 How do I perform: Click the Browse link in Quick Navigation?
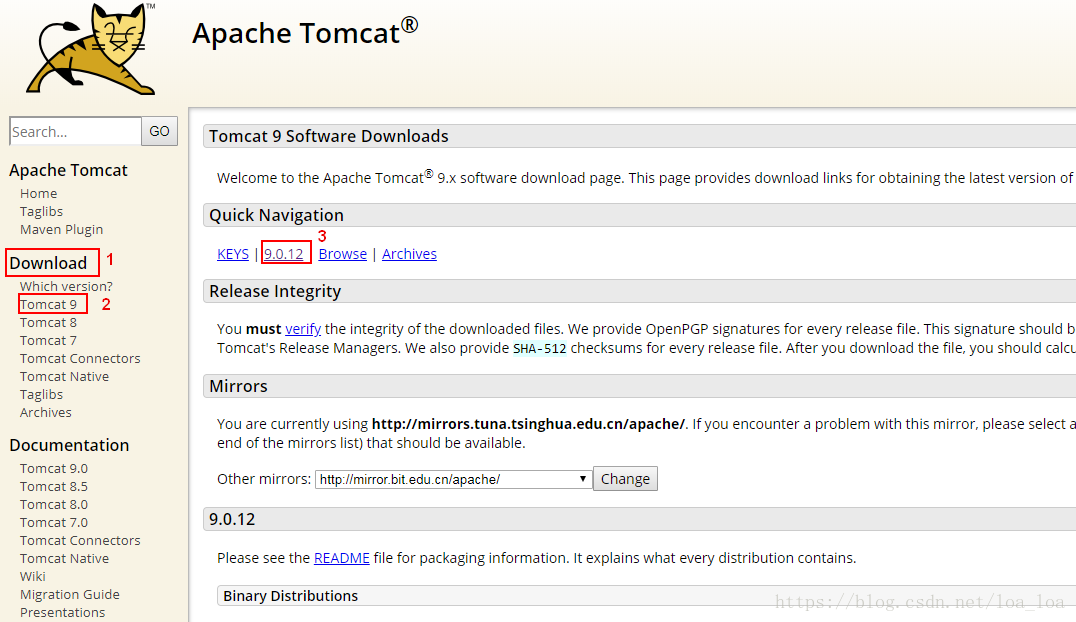342,254
